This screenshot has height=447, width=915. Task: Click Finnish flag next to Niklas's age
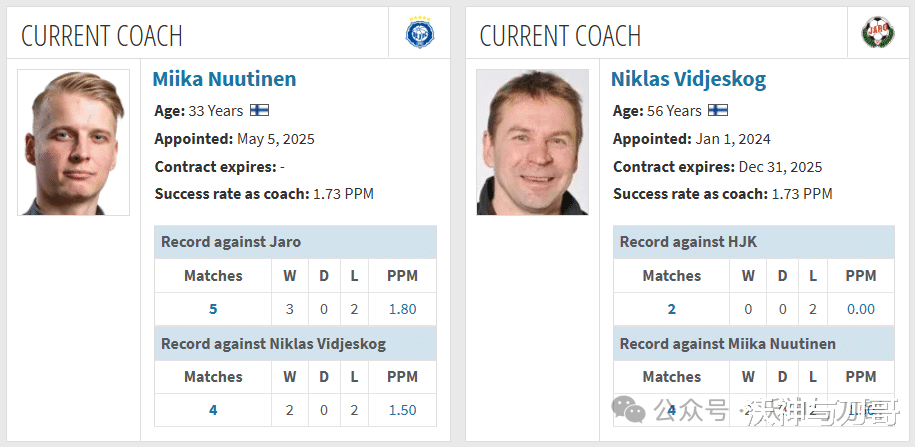(718, 110)
